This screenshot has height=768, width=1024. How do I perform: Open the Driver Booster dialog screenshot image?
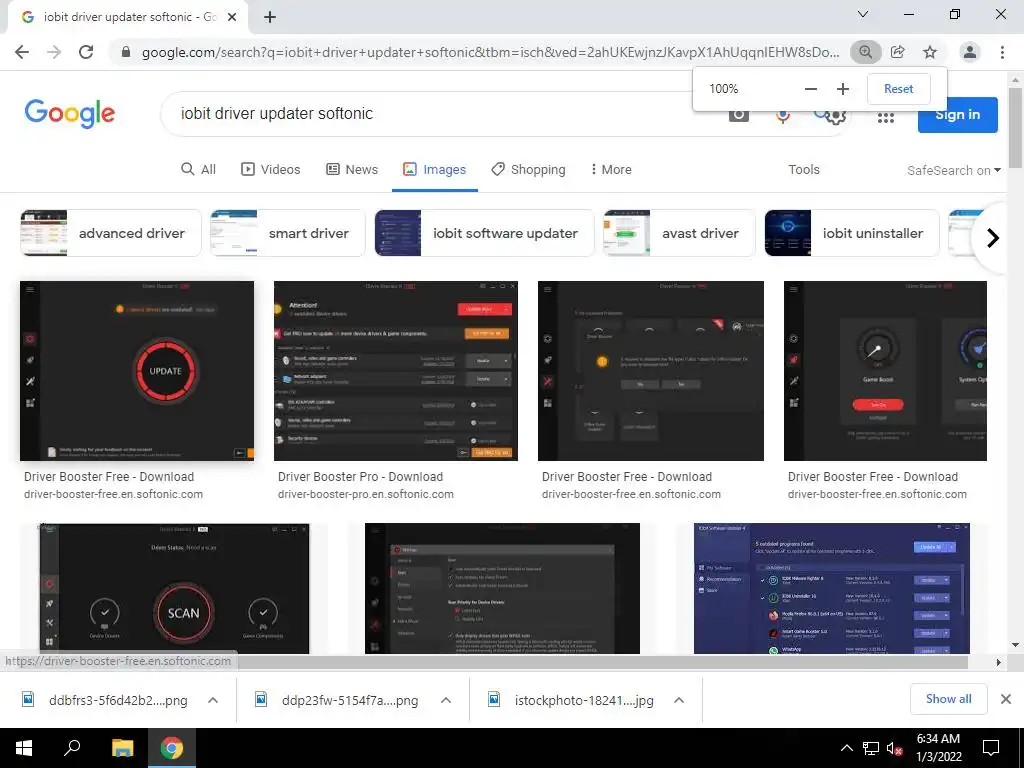click(650, 371)
